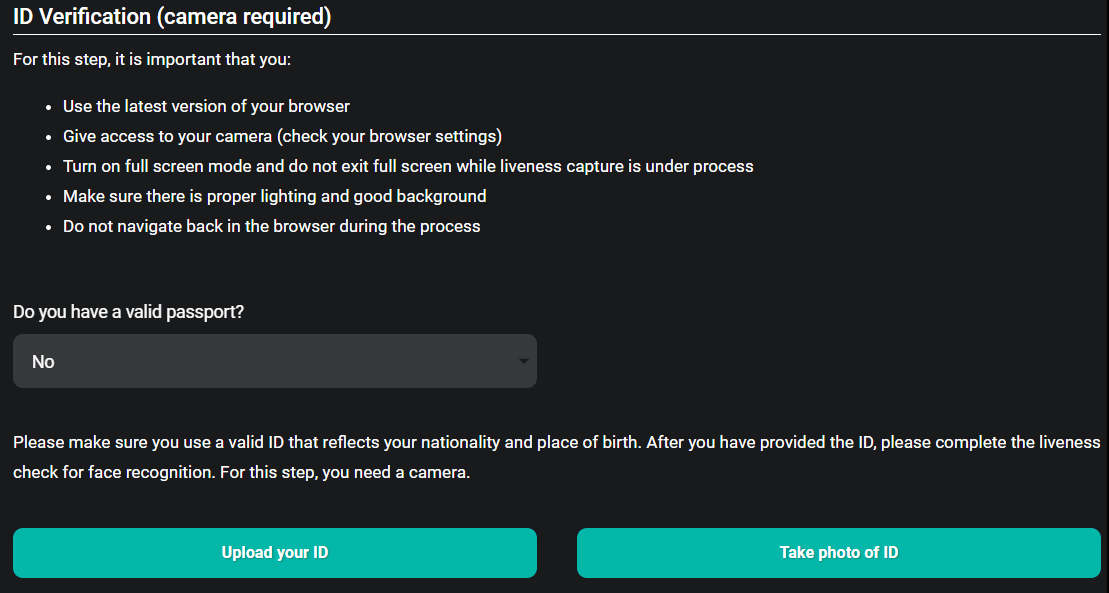
Task: Click 'Do not navigate back' instruction
Action: [x=271, y=226]
